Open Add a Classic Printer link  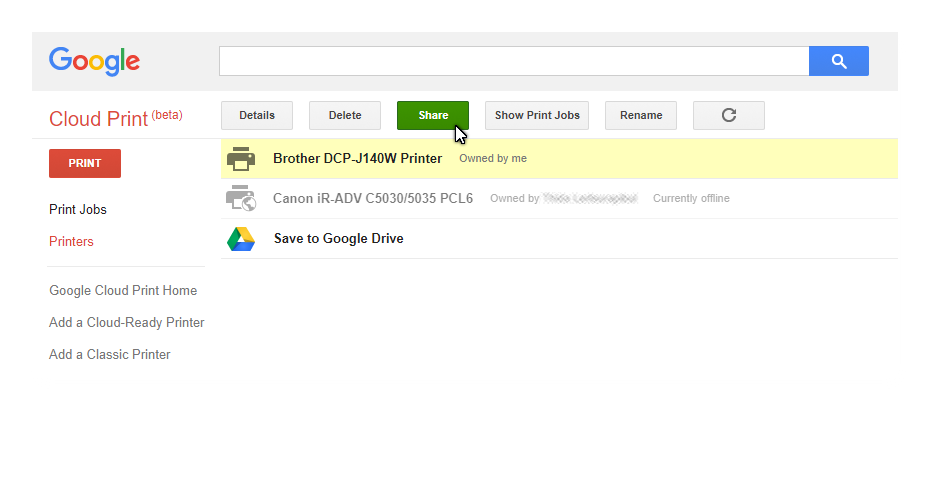(110, 355)
